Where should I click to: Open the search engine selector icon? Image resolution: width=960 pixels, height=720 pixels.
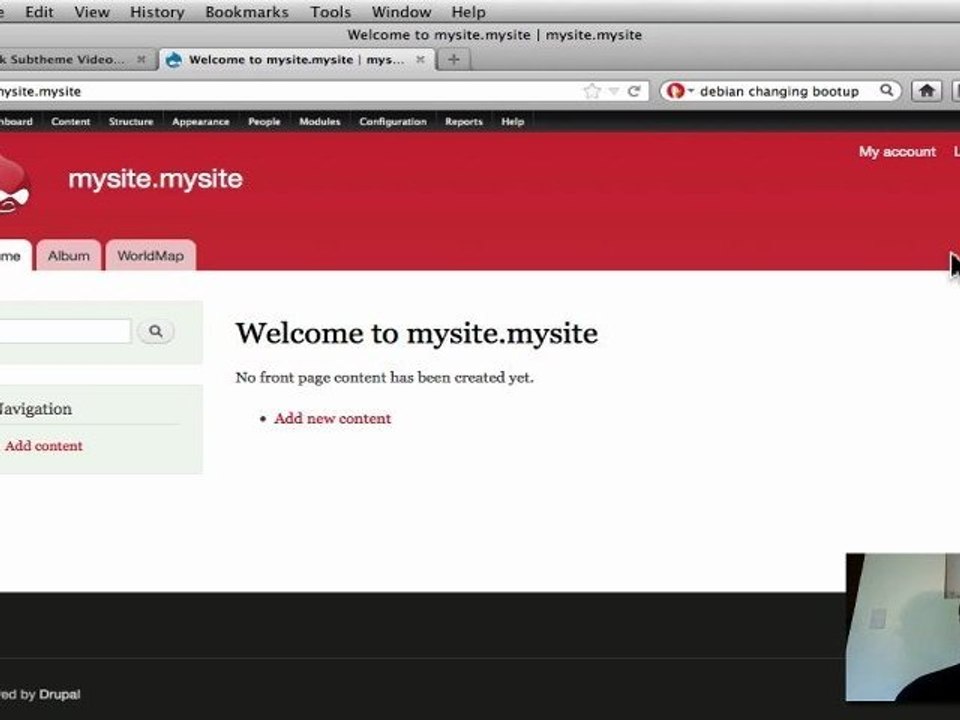pos(678,91)
